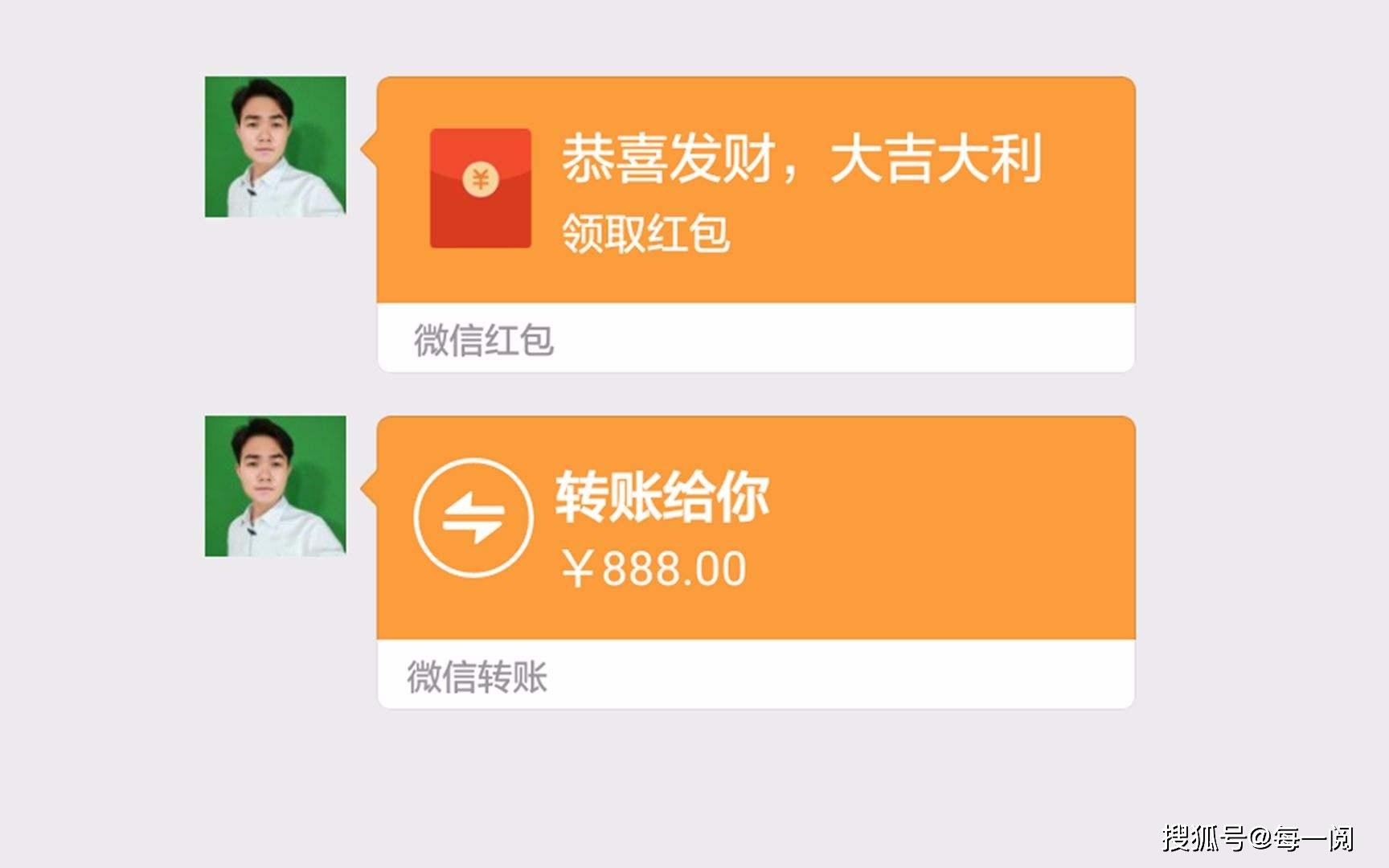This screenshot has width=1389, height=868.
Task: Click white footer strip right of 微信红包
Action: click(x=844, y=338)
